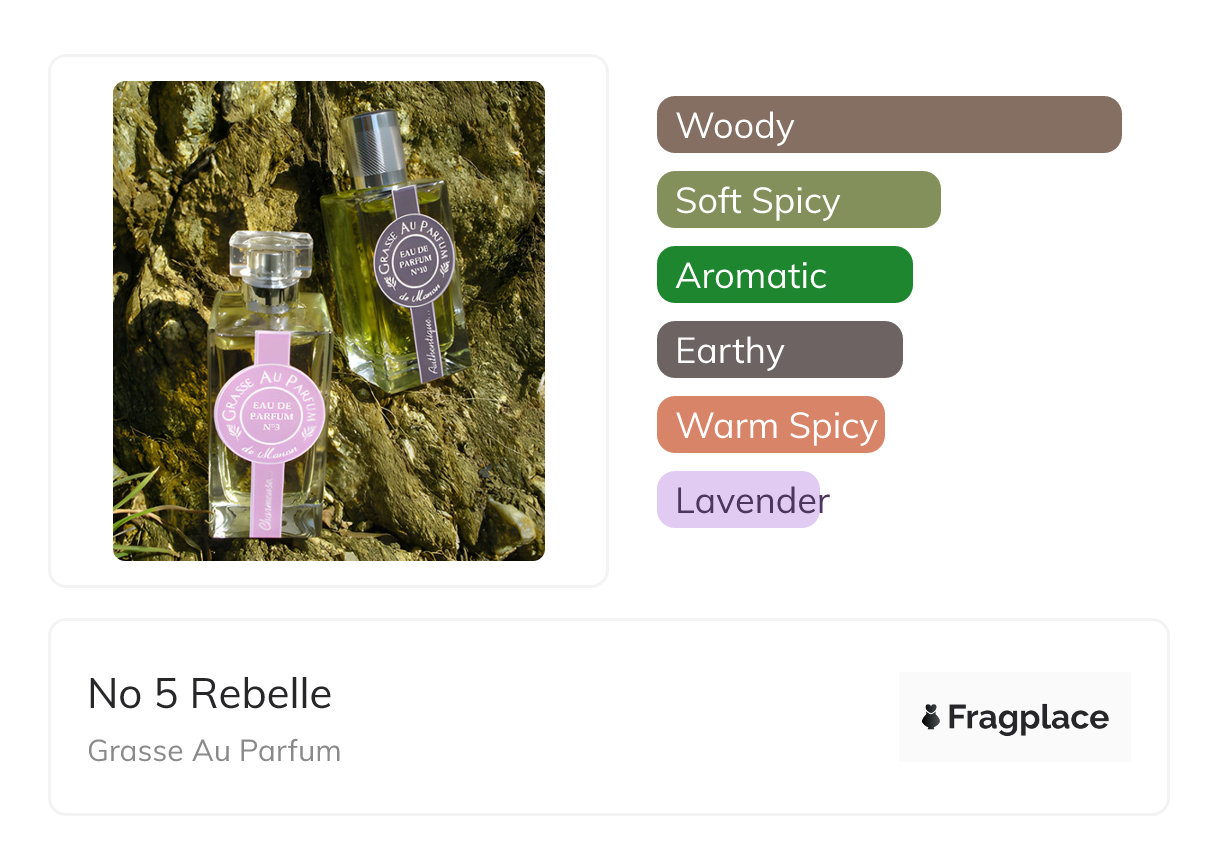The width and height of the screenshot is (1218, 864).
Task: Click the purple round Eau de Parfum N°10 label
Action: (414, 258)
